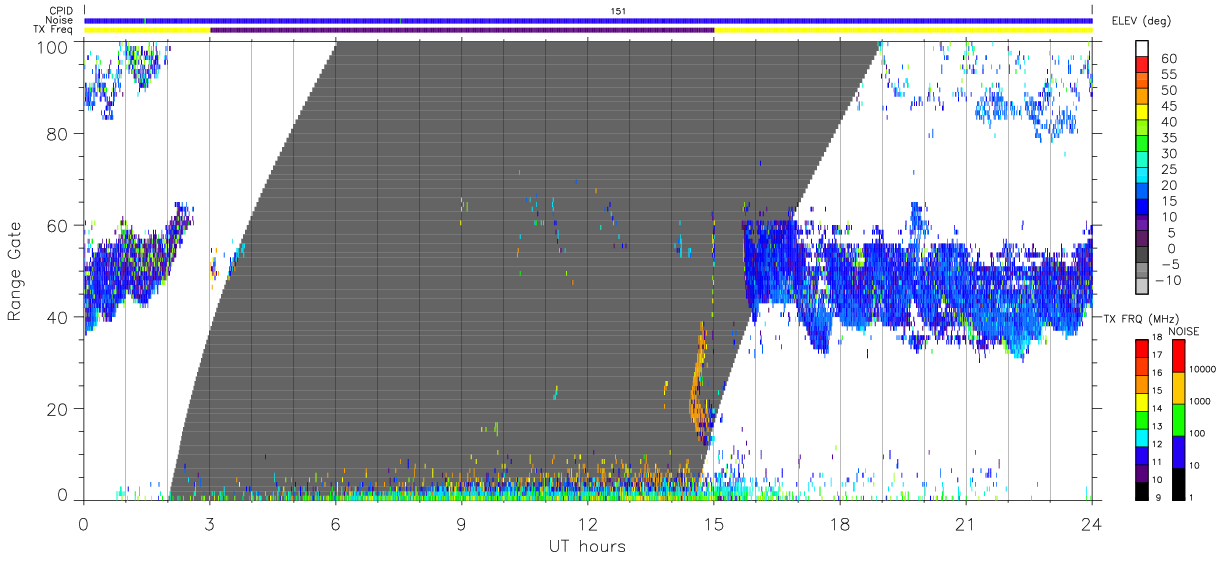The image size is (1228, 567).
Task: Click the orange echo streak near 15 UT
Action: (698, 380)
